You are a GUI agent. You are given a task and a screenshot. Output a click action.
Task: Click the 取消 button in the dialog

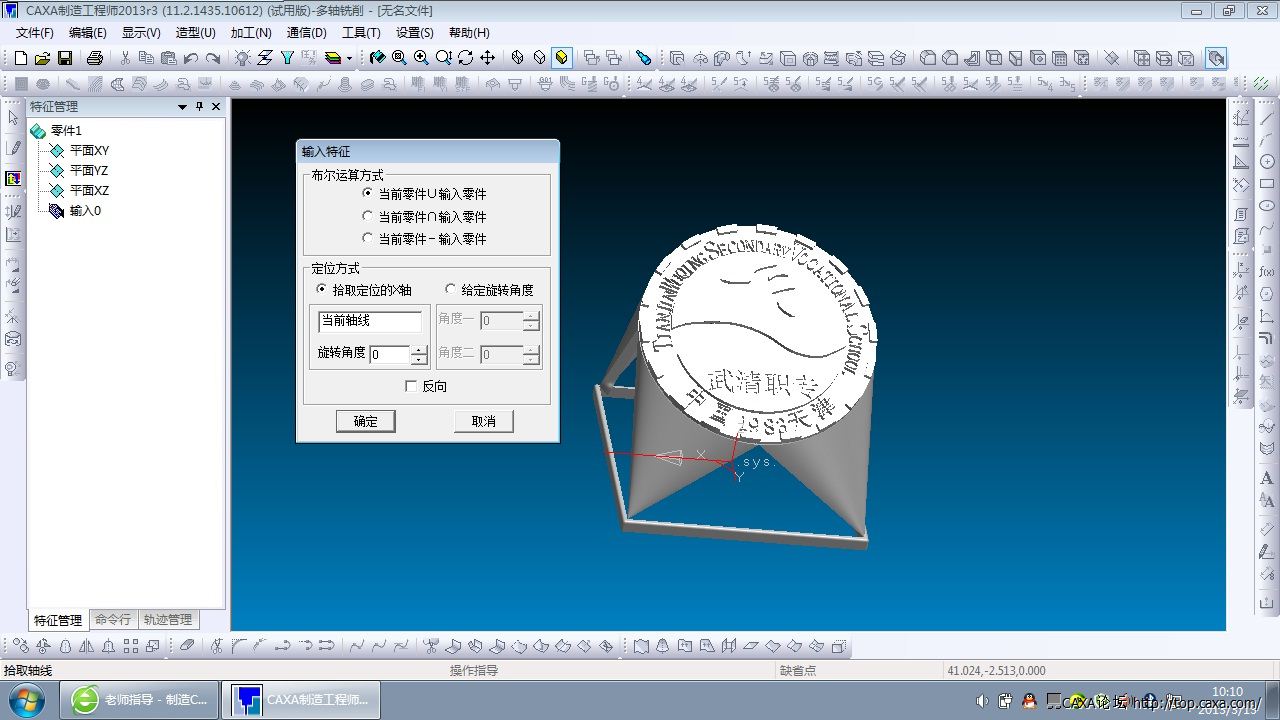pos(483,421)
